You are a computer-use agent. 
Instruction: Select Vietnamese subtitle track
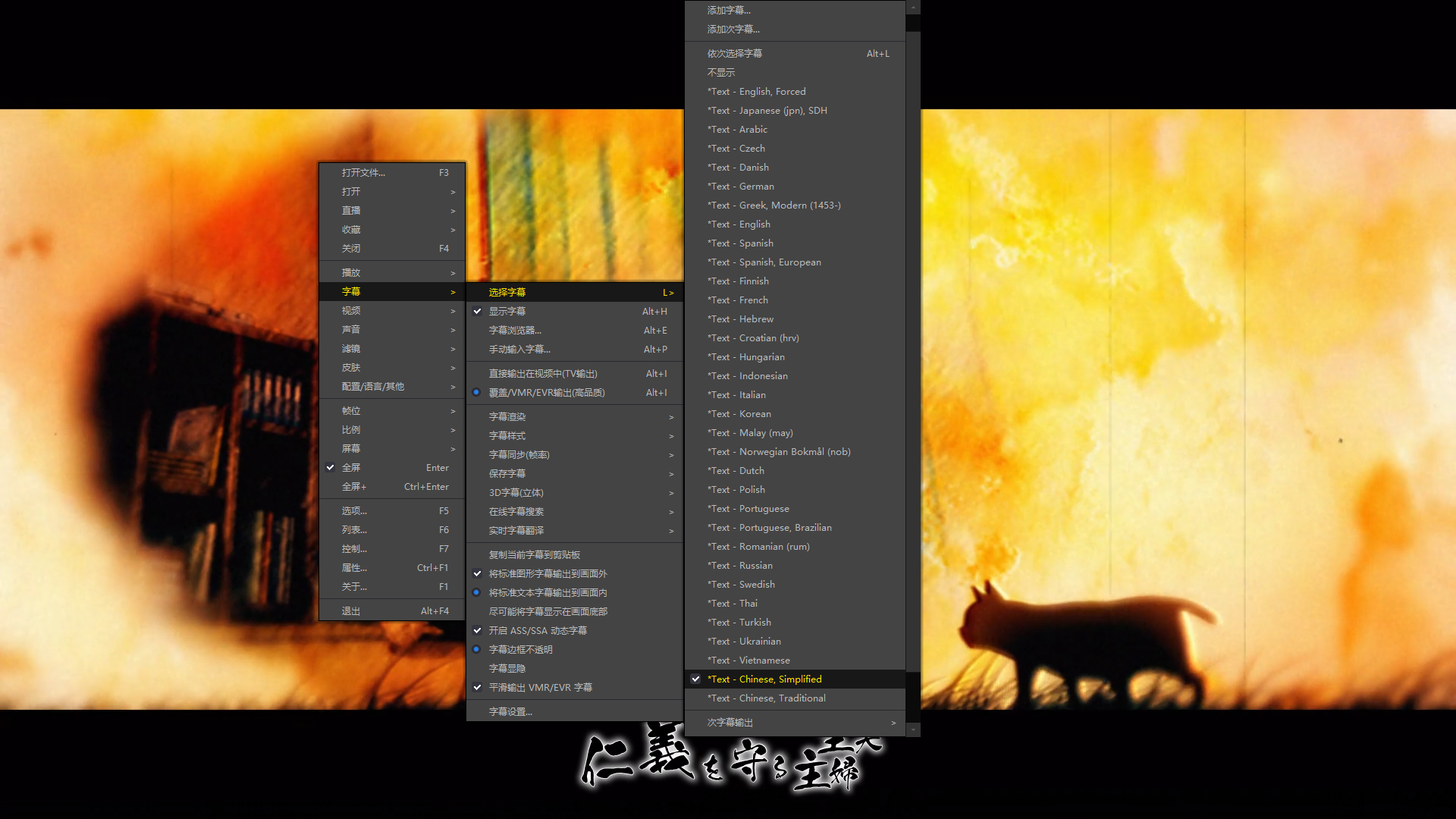coord(795,661)
